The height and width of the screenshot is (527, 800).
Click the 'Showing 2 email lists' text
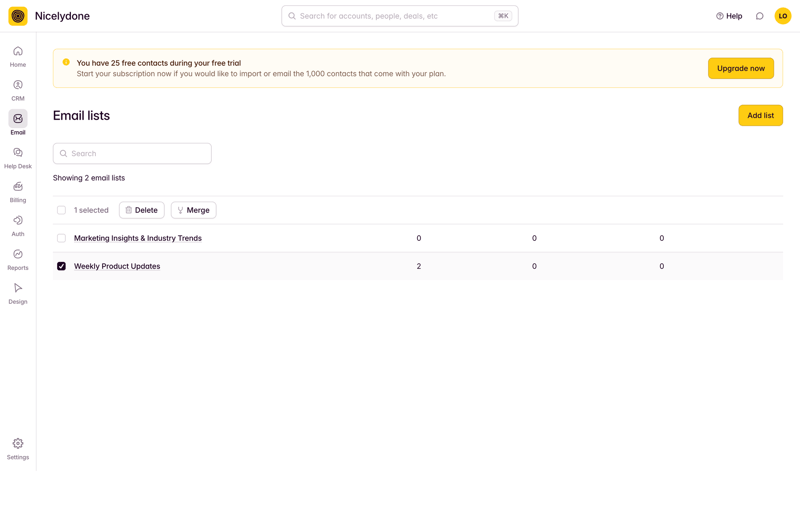tap(89, 178)
